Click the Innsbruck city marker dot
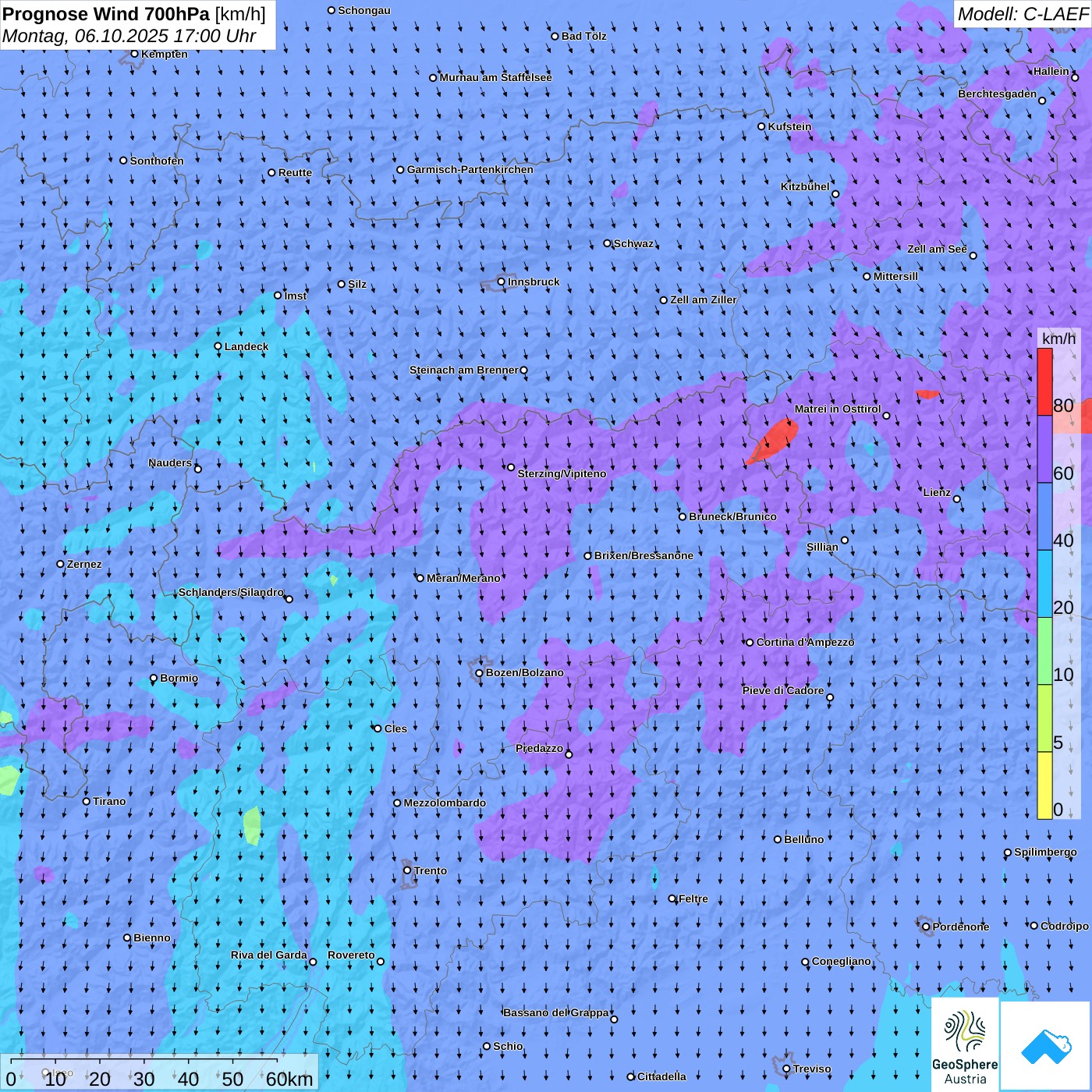Image resolution: width=1092 pixels, height=1092 pixels. (502, 282)
